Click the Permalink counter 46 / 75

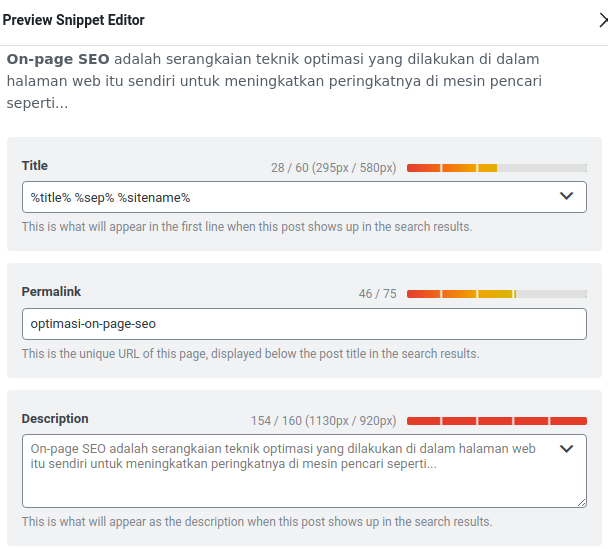coord(378,294)
